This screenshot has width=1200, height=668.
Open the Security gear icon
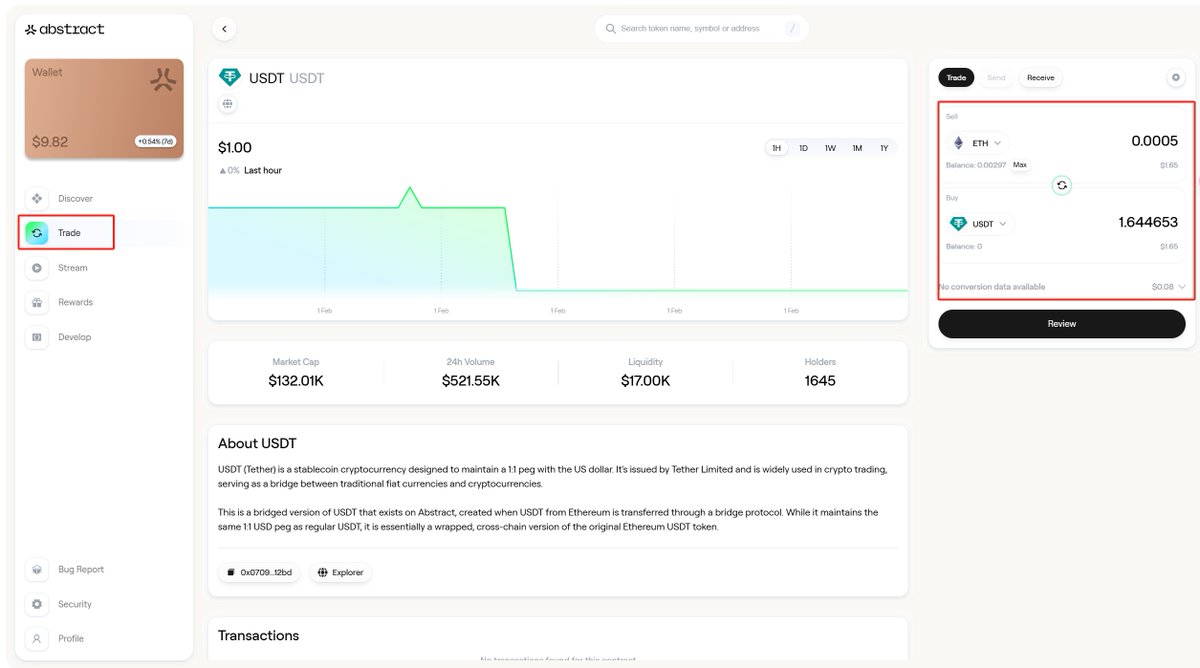(37, 604)
